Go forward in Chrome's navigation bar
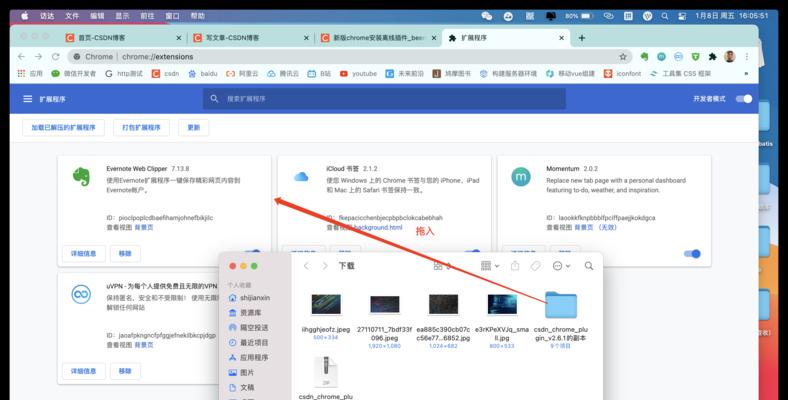This screenshot has width=788, height=400. [38, 57]
